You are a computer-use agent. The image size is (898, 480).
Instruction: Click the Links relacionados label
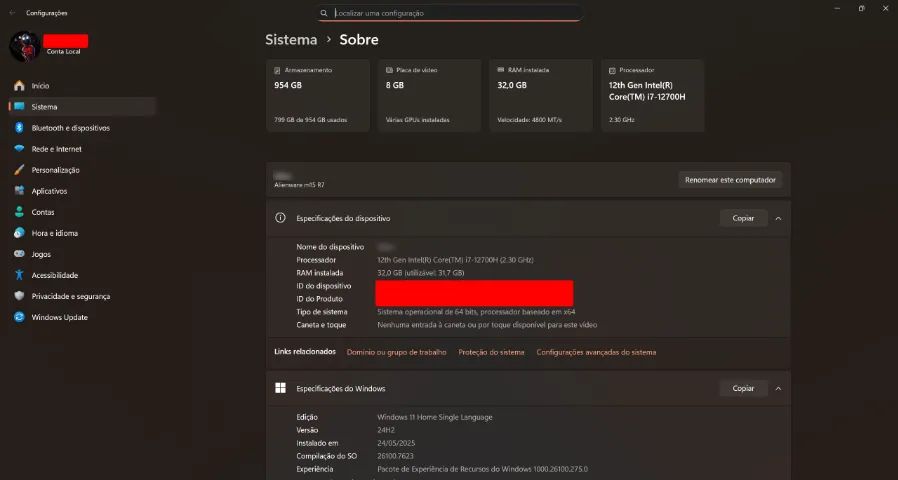point(305,352)
